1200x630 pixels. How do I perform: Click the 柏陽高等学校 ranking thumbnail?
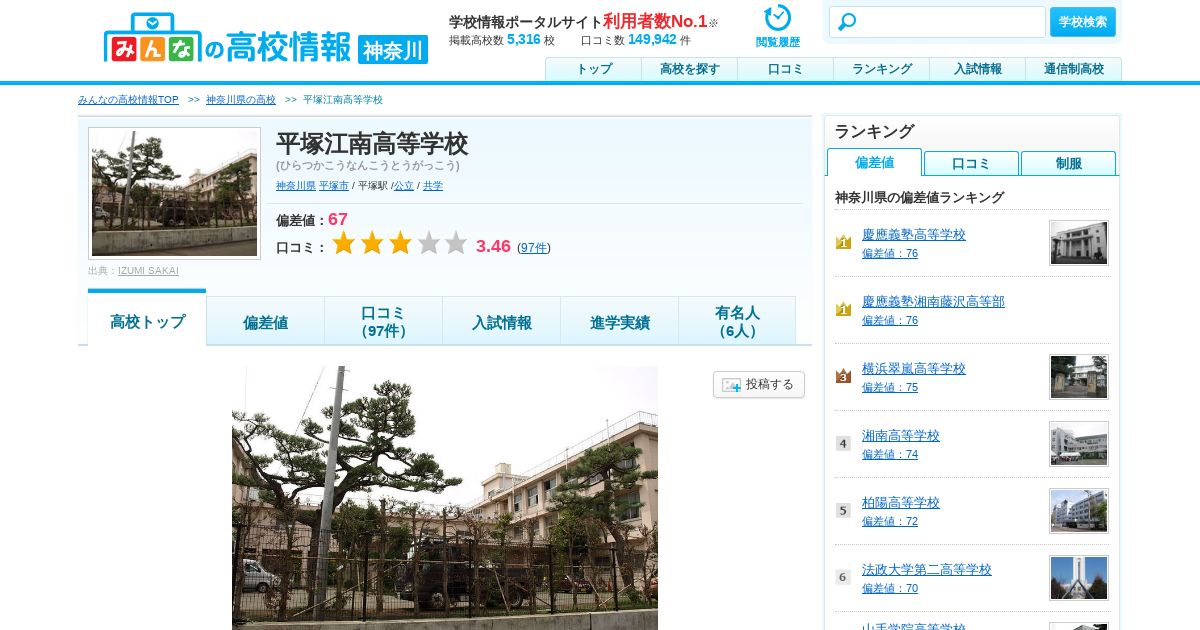pos(1079,511)
